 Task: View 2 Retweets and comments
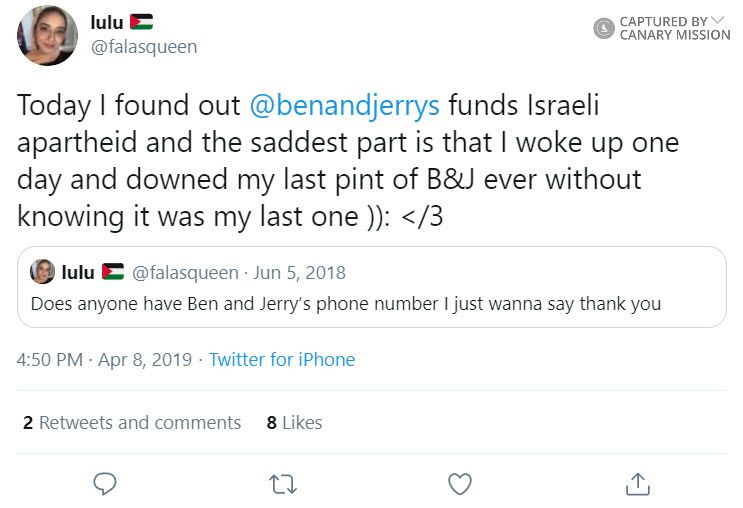(x=132, y=423)
